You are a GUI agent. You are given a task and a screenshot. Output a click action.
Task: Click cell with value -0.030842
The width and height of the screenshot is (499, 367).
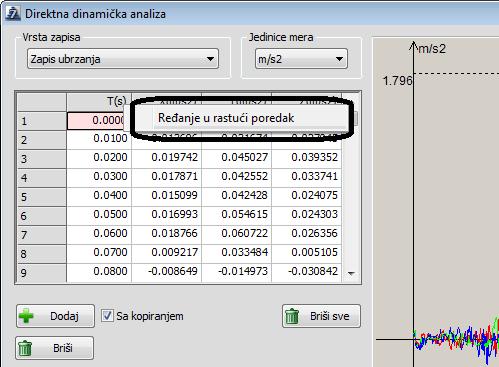[x=307, y=271]
